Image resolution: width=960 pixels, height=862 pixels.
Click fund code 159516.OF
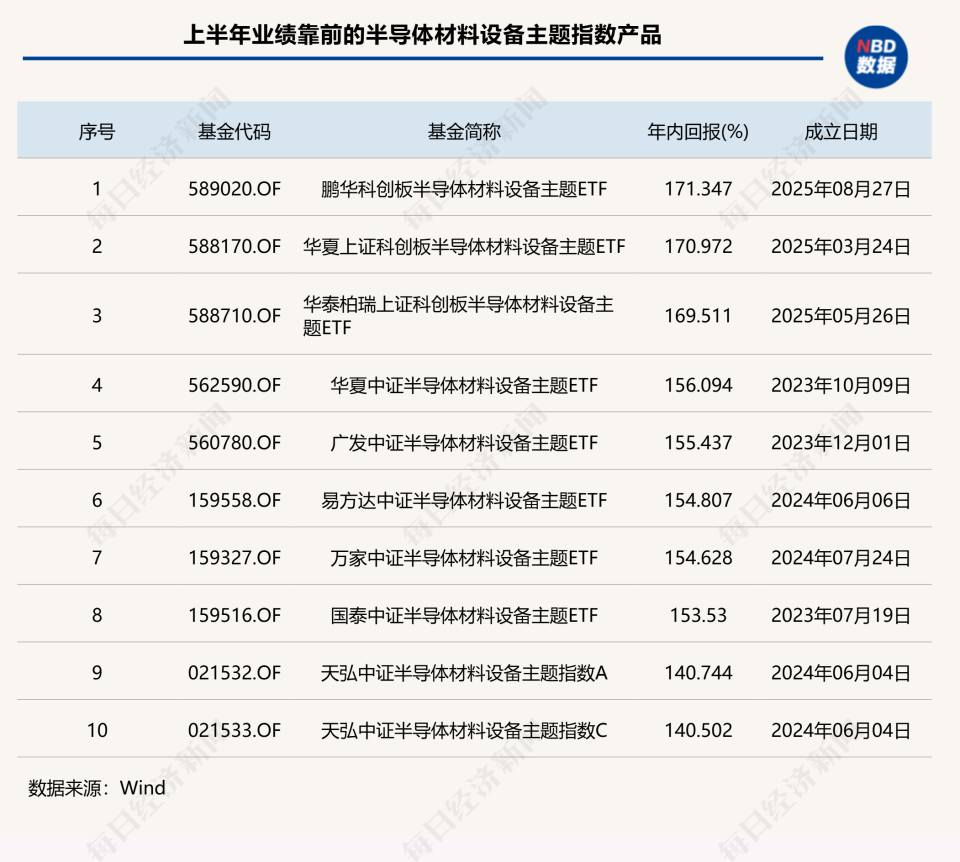tap(234, 615)
